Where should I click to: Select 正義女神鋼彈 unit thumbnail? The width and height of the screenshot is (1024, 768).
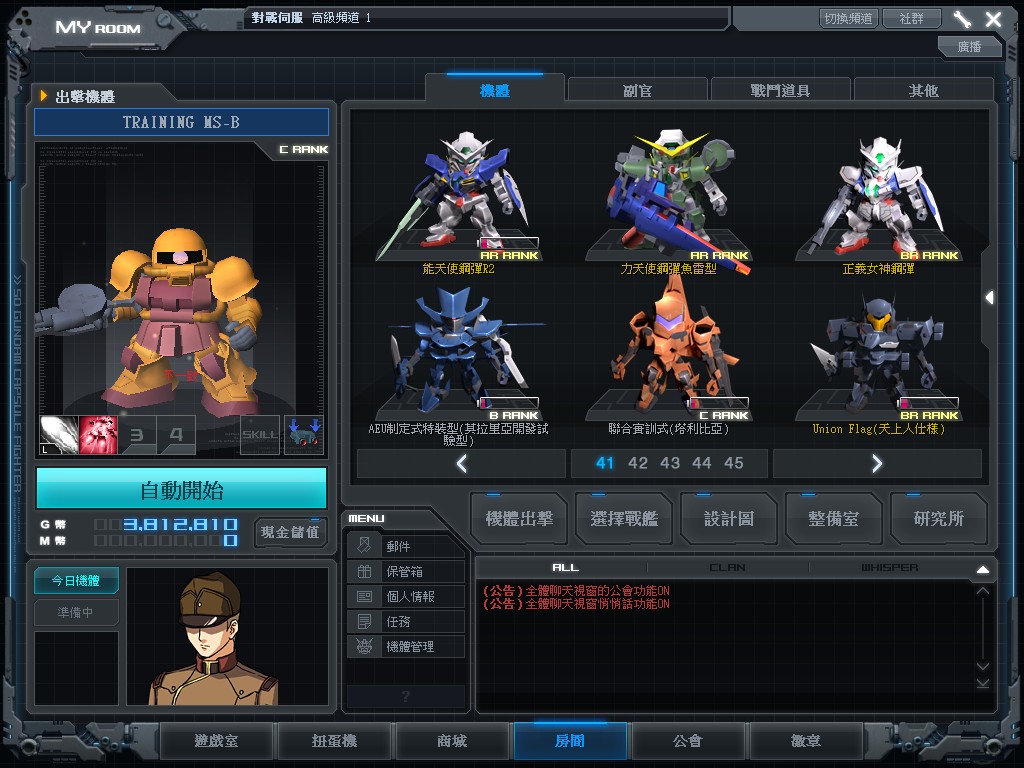tap(878, 196)
